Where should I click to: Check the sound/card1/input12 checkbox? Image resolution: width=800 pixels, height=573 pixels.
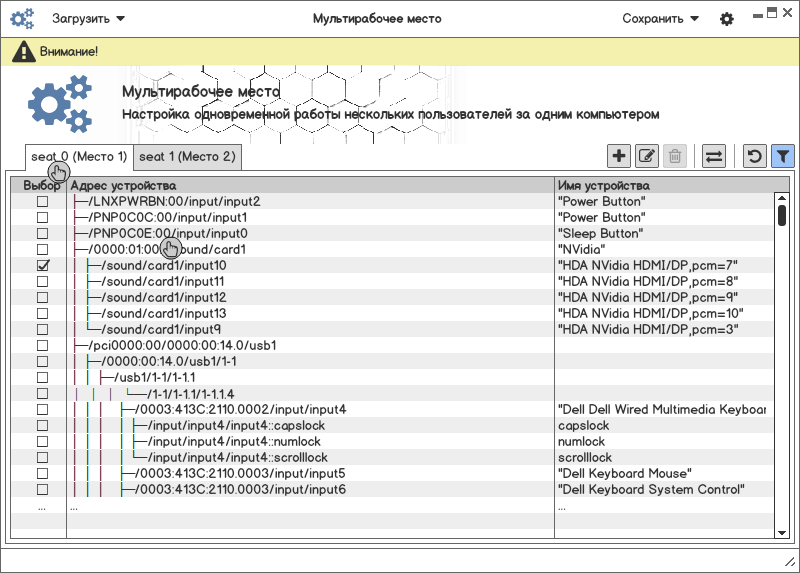pyautogui.click(x=42, y=297)
